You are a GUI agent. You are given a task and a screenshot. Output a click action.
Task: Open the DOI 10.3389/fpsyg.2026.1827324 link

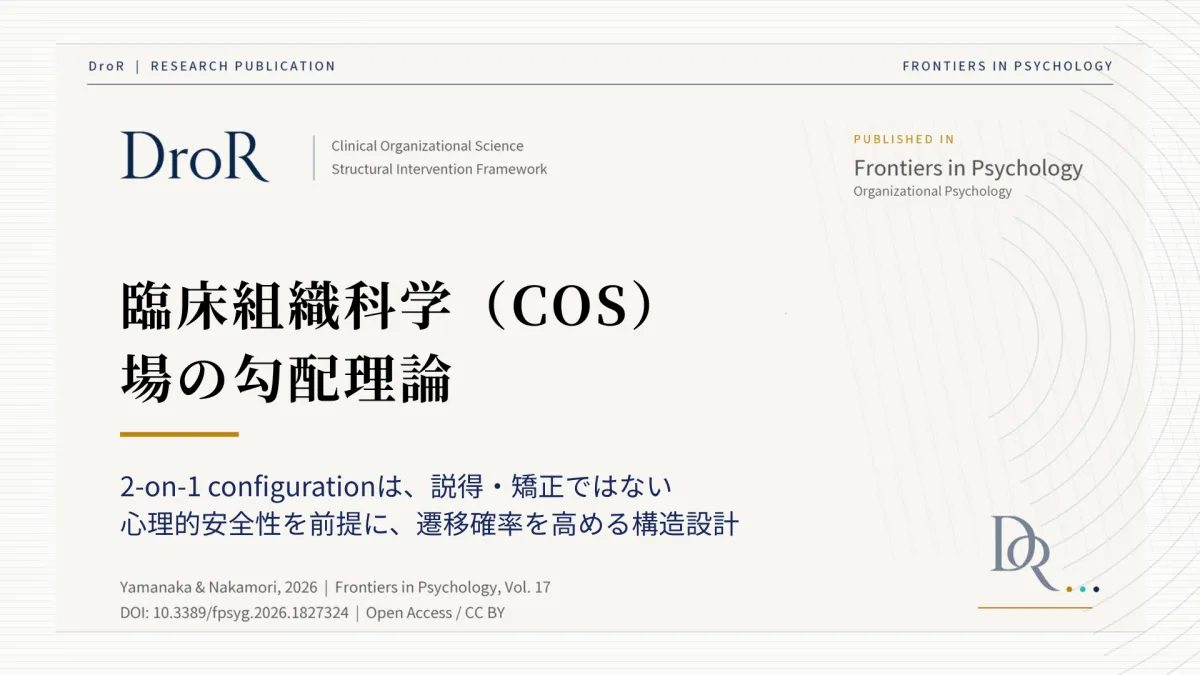pos(234,612)
